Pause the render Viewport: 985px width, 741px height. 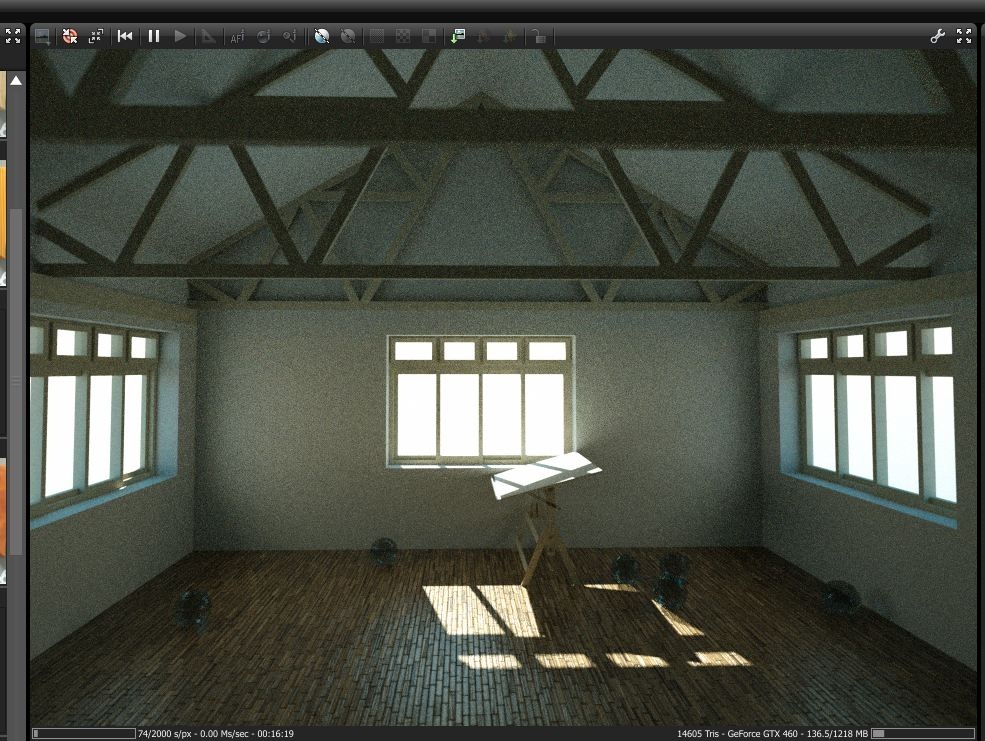click(154, 36)
